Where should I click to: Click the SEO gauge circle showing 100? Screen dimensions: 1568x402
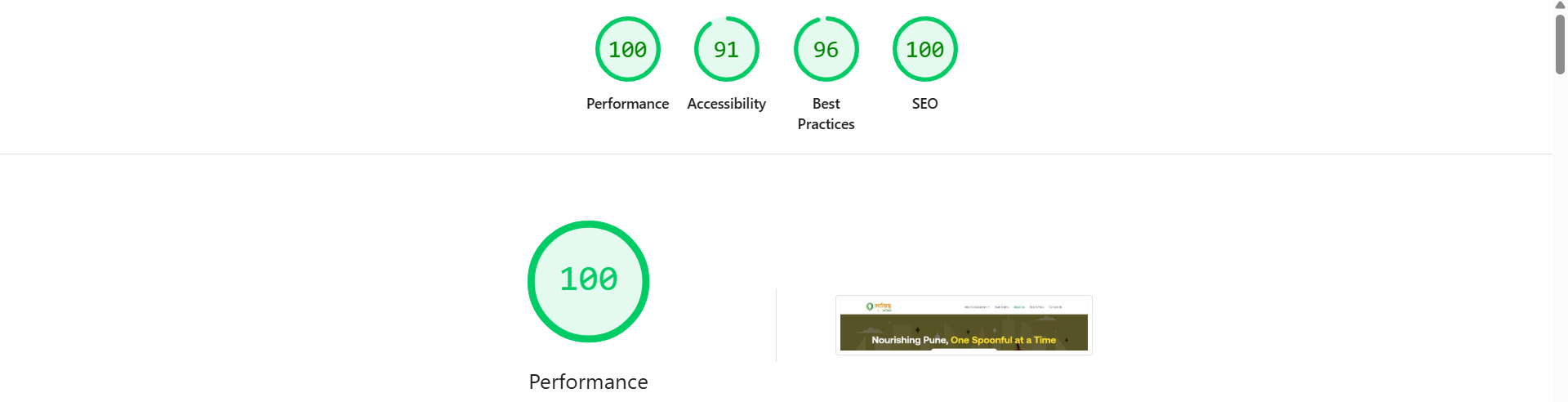924,49
